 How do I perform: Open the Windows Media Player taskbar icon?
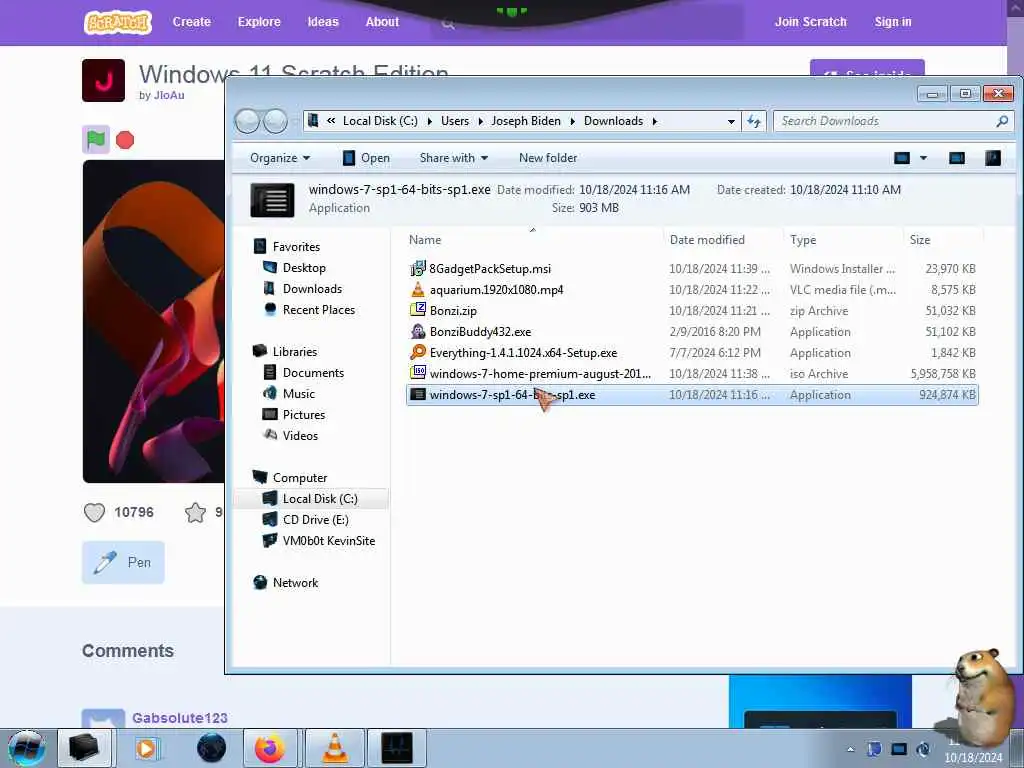(x=146, y=748)
